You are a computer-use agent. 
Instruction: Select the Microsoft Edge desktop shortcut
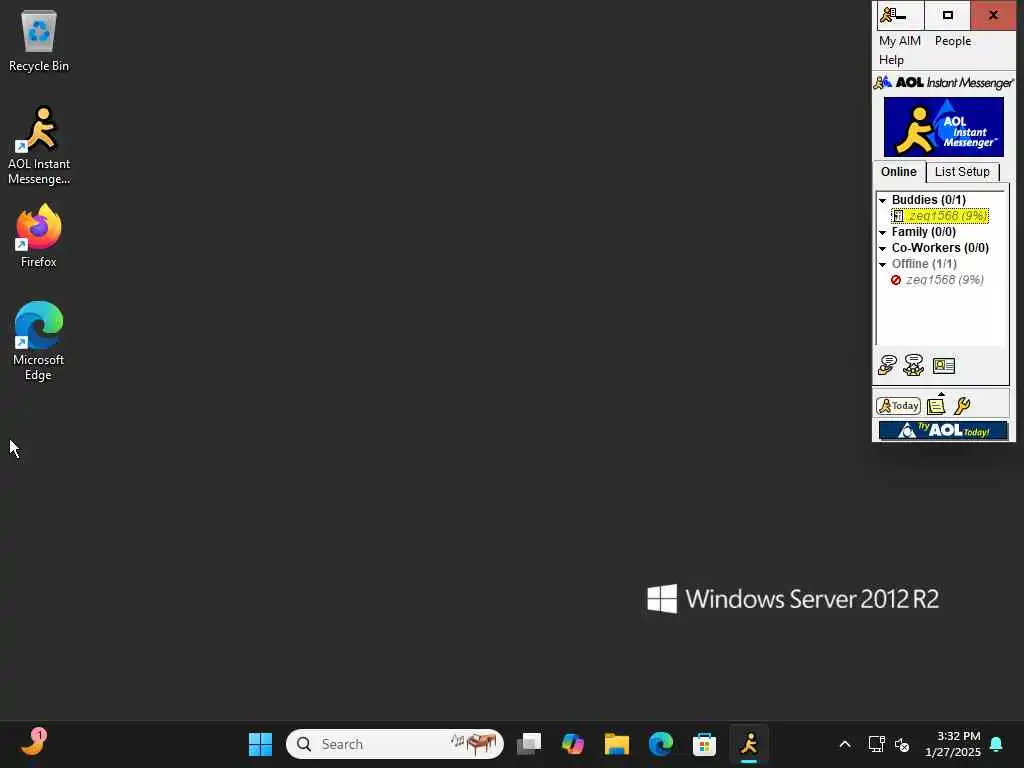39,342
